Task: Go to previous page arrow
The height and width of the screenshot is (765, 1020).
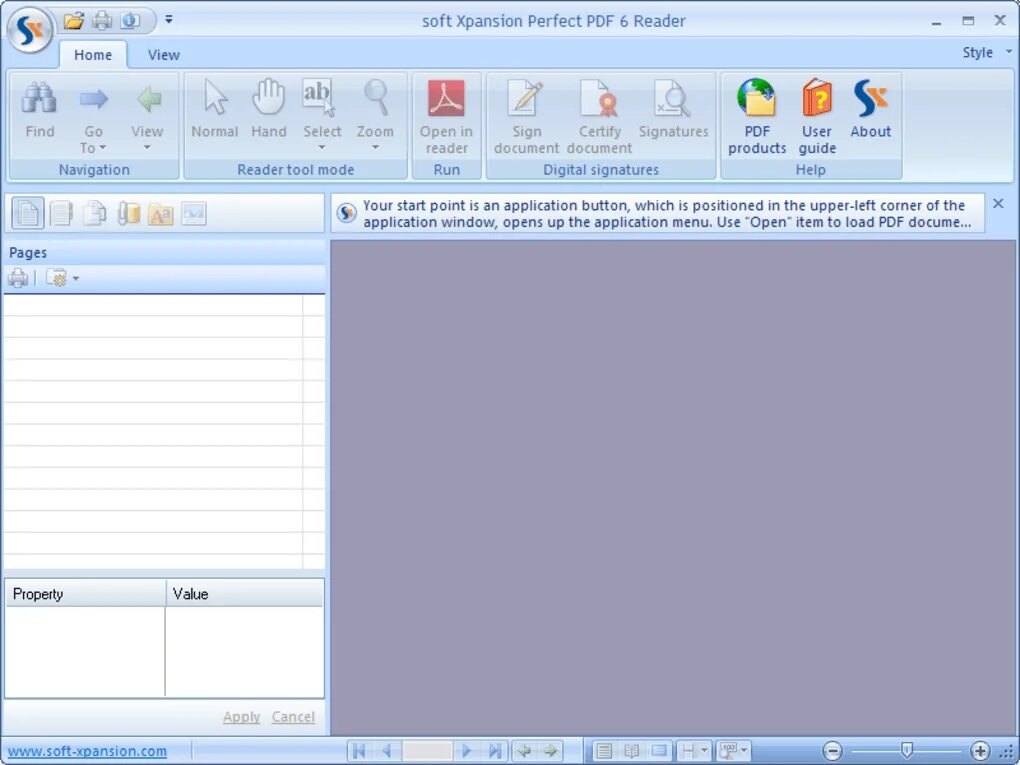Action: tap(386, 751)
